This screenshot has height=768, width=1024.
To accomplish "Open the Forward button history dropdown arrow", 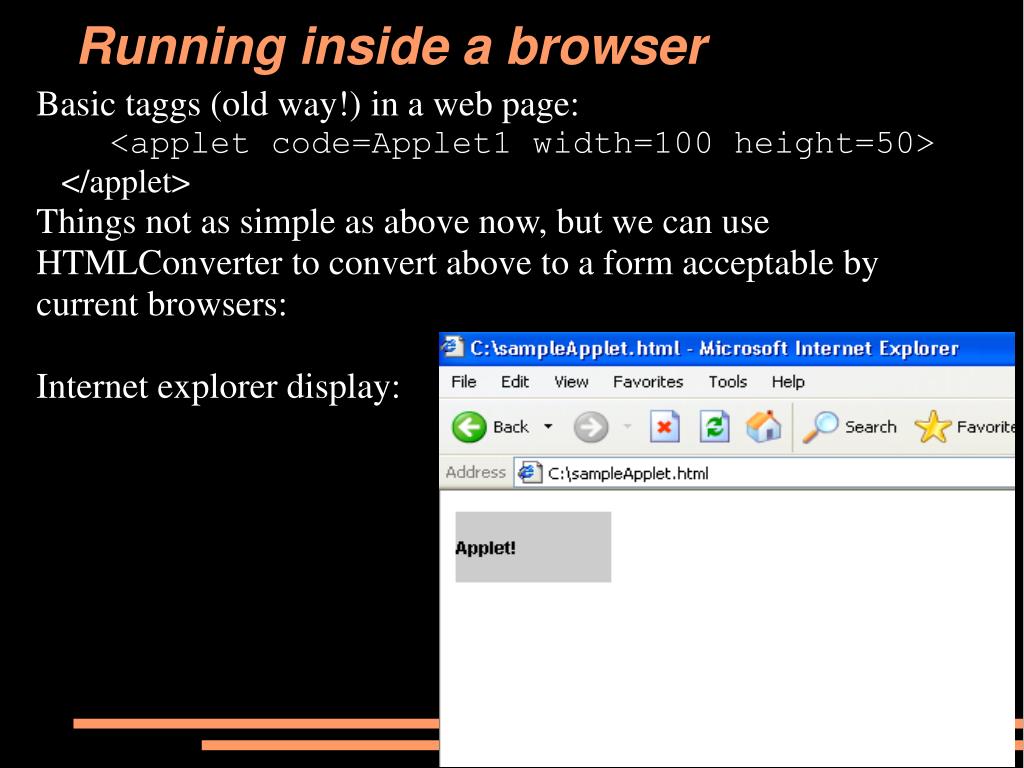I will pos(628,427).
